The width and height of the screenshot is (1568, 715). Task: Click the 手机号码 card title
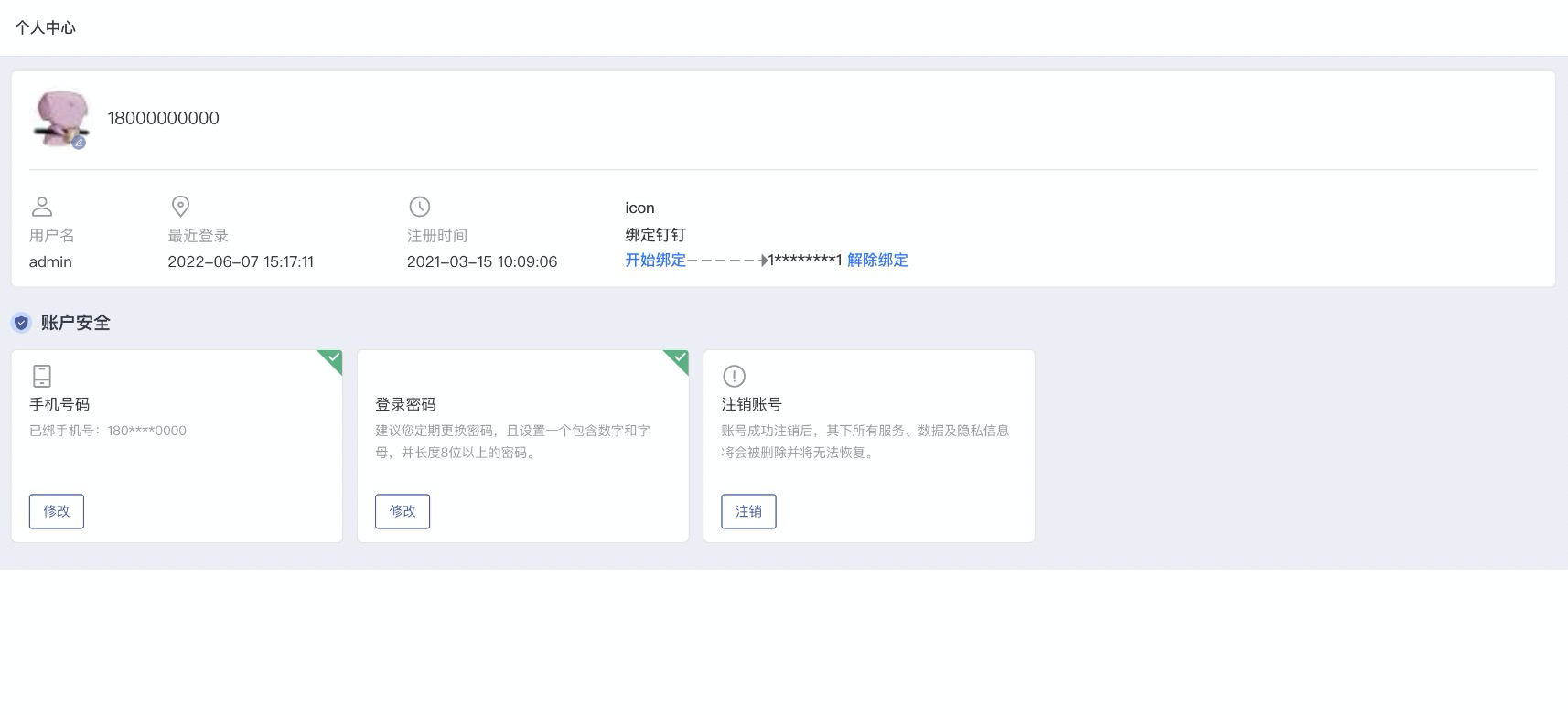59,404
